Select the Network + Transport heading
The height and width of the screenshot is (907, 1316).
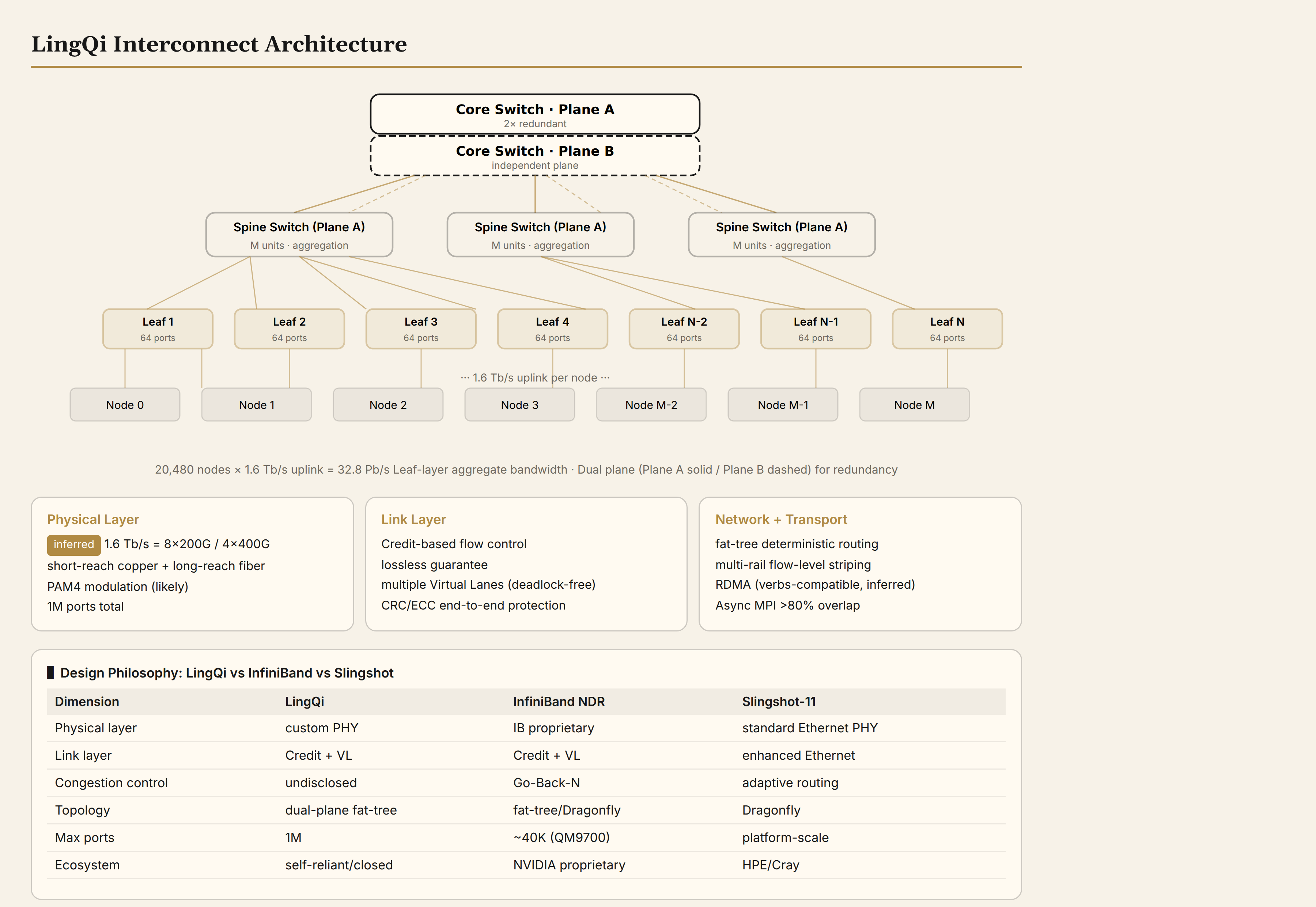[x=781, y=519]
